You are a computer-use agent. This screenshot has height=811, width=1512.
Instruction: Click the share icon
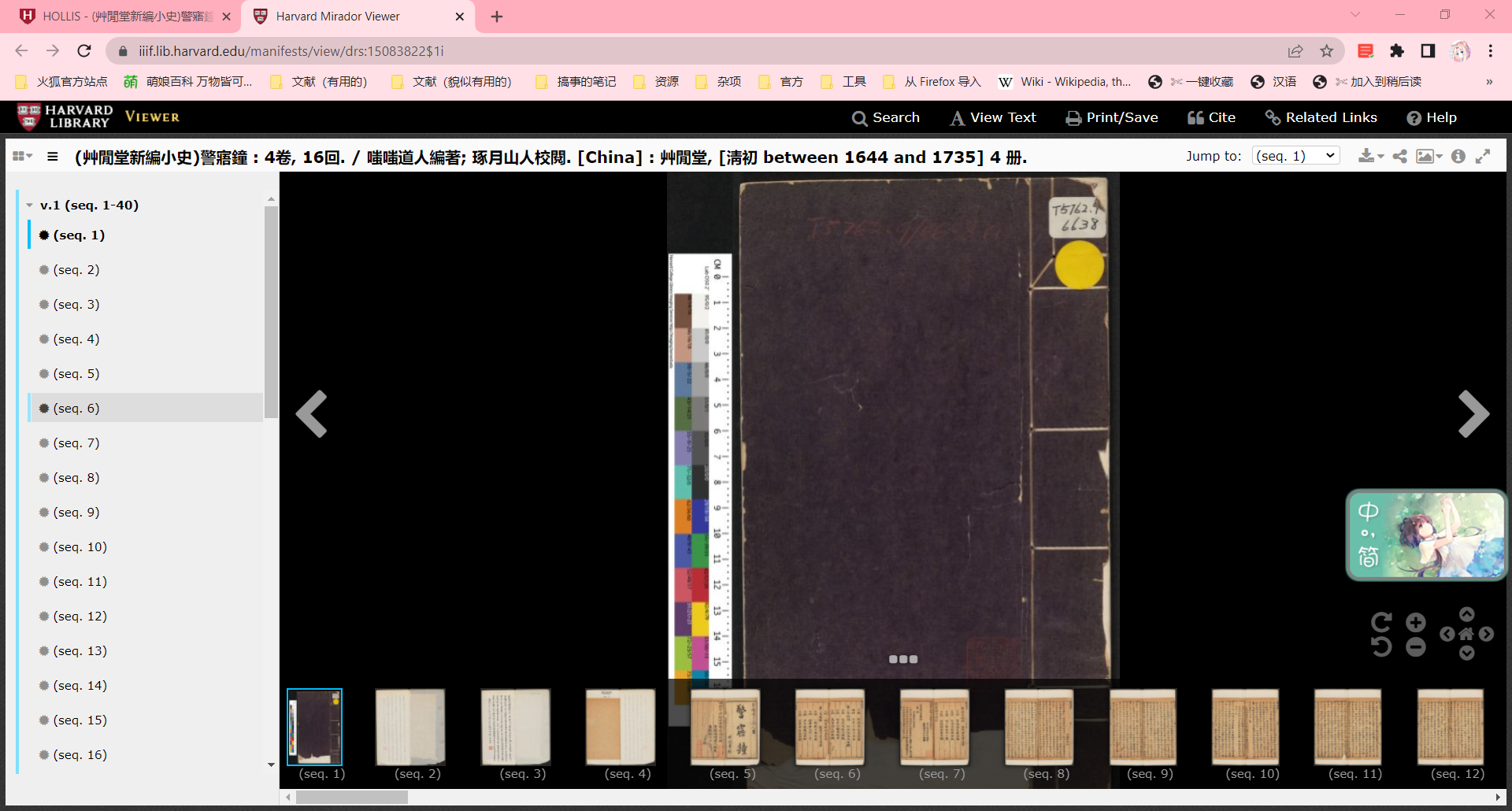pos(1399,157)
